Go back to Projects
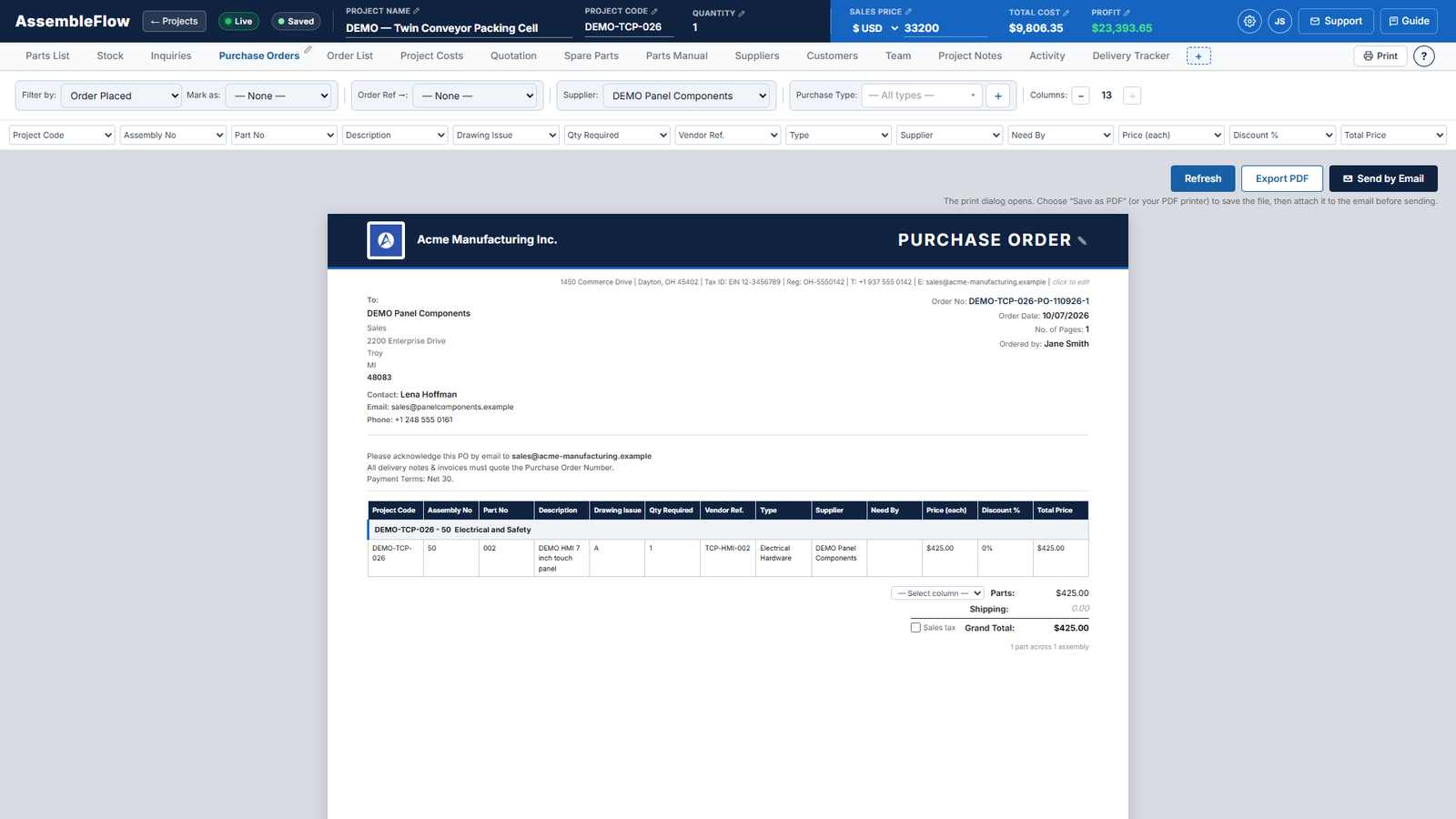The image size is (1456, 819). tap(174, 21)
